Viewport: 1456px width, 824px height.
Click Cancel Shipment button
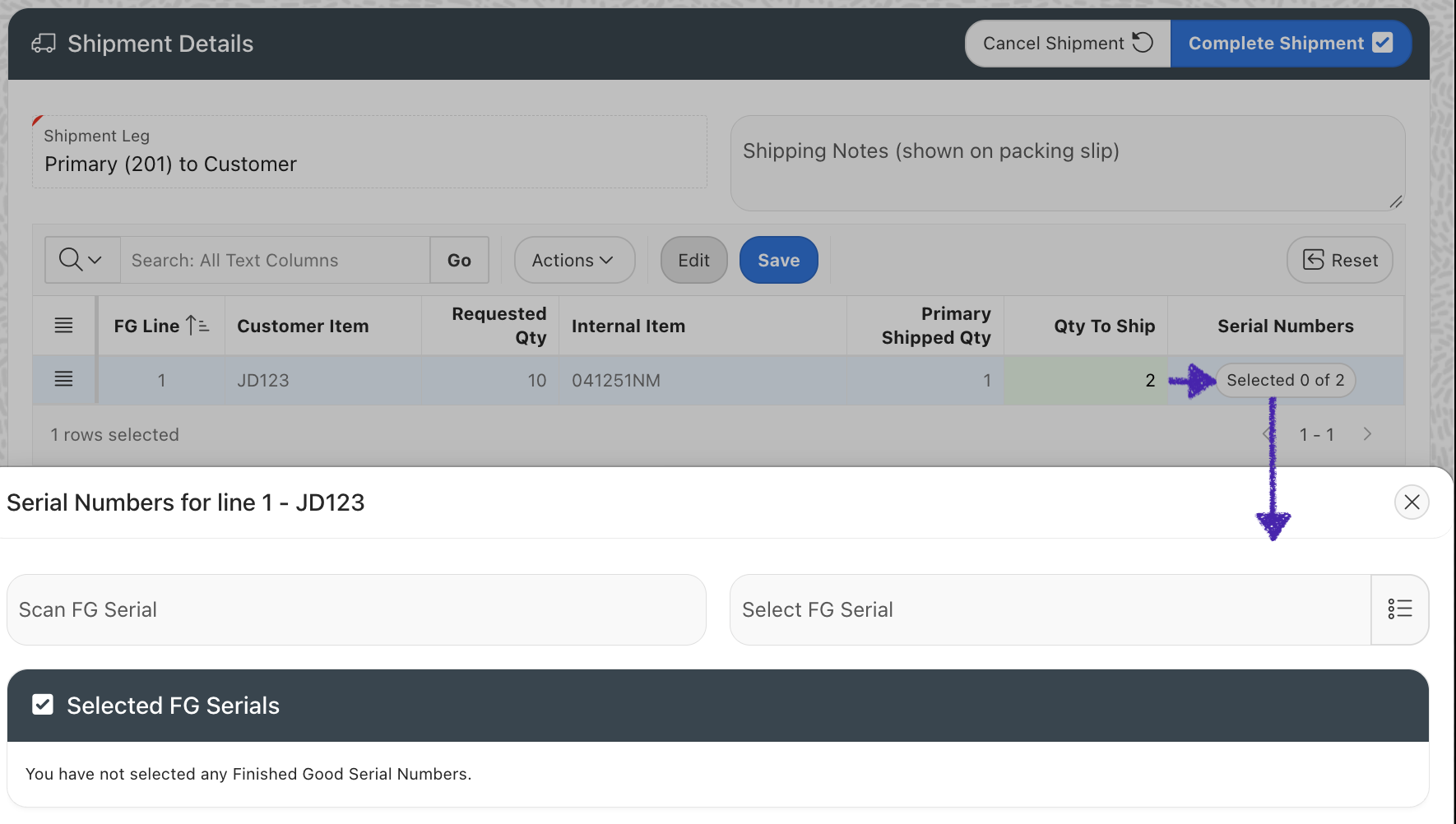click(x=1068, y=44)
